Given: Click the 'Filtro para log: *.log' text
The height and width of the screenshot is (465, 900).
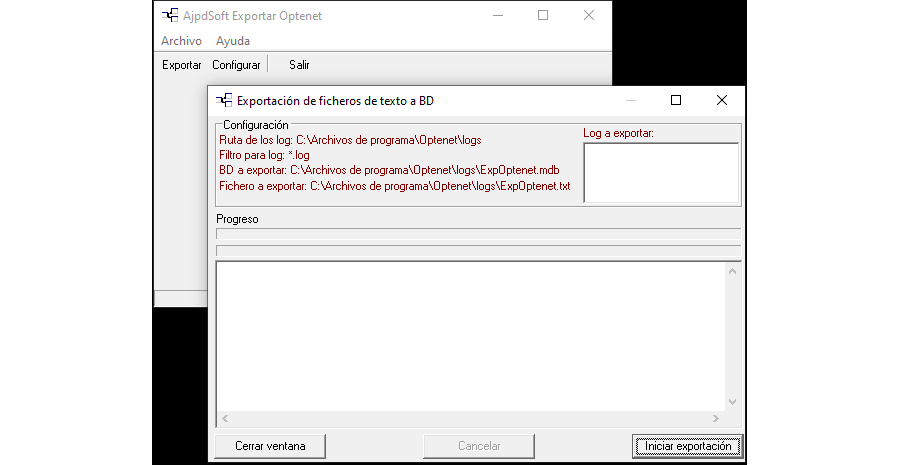Looking at the screenshot, I should click(264, 155).
